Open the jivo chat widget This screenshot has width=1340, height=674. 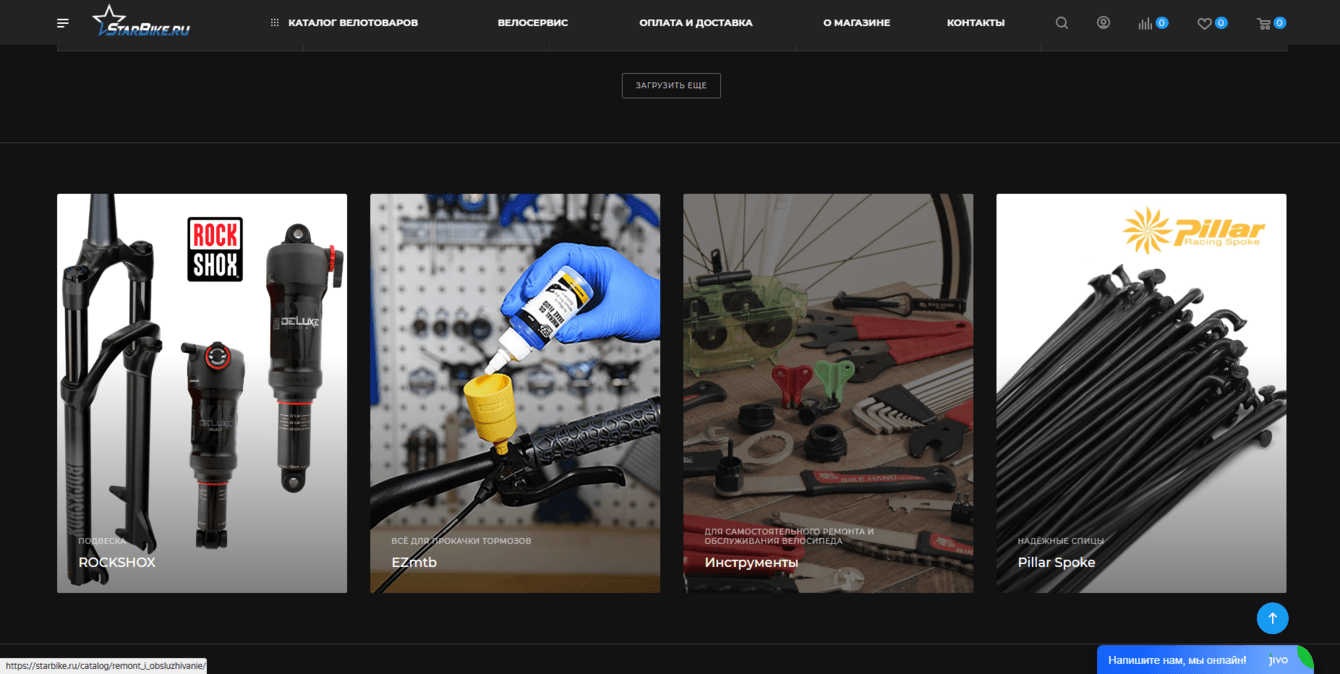click(x=1205, y=660)
